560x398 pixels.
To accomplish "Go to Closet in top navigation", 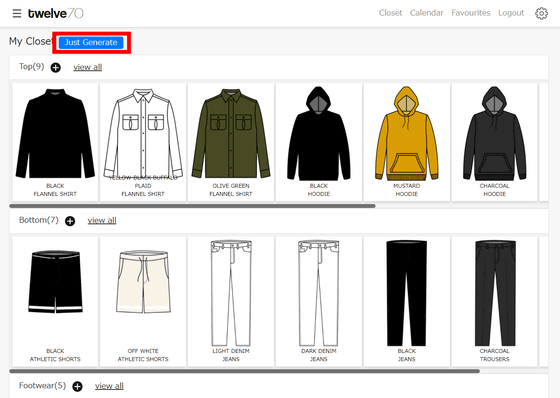I will click(x=390, y=13).
